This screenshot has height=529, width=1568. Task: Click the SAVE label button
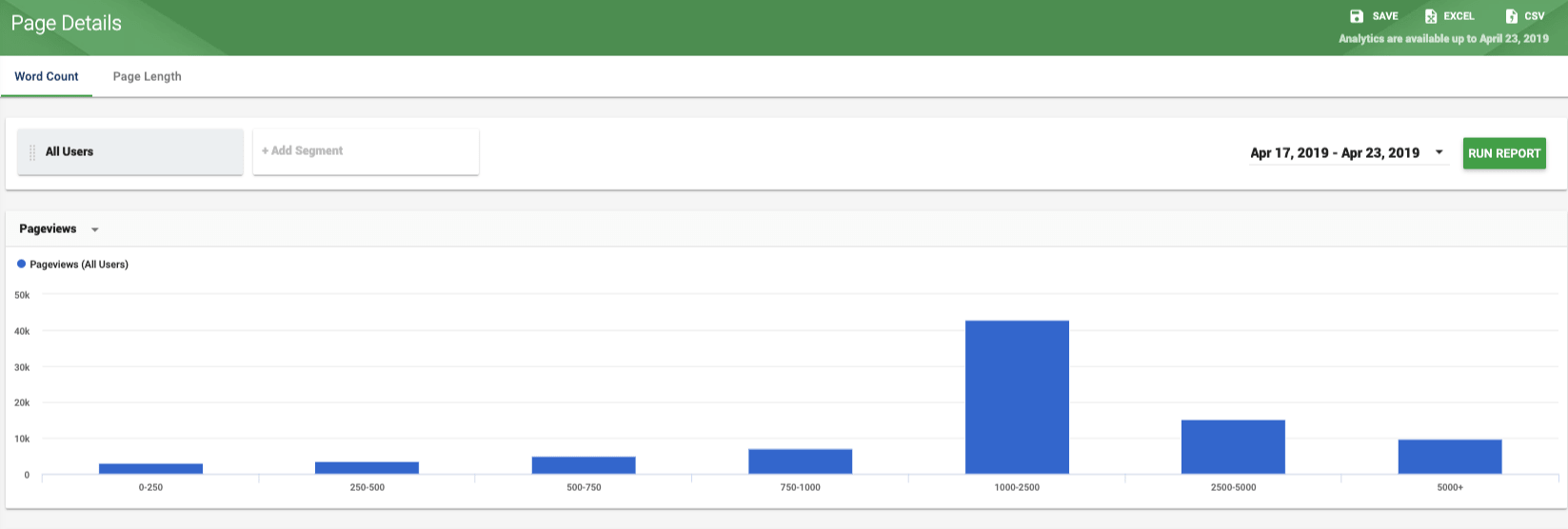pos(1385,16)
